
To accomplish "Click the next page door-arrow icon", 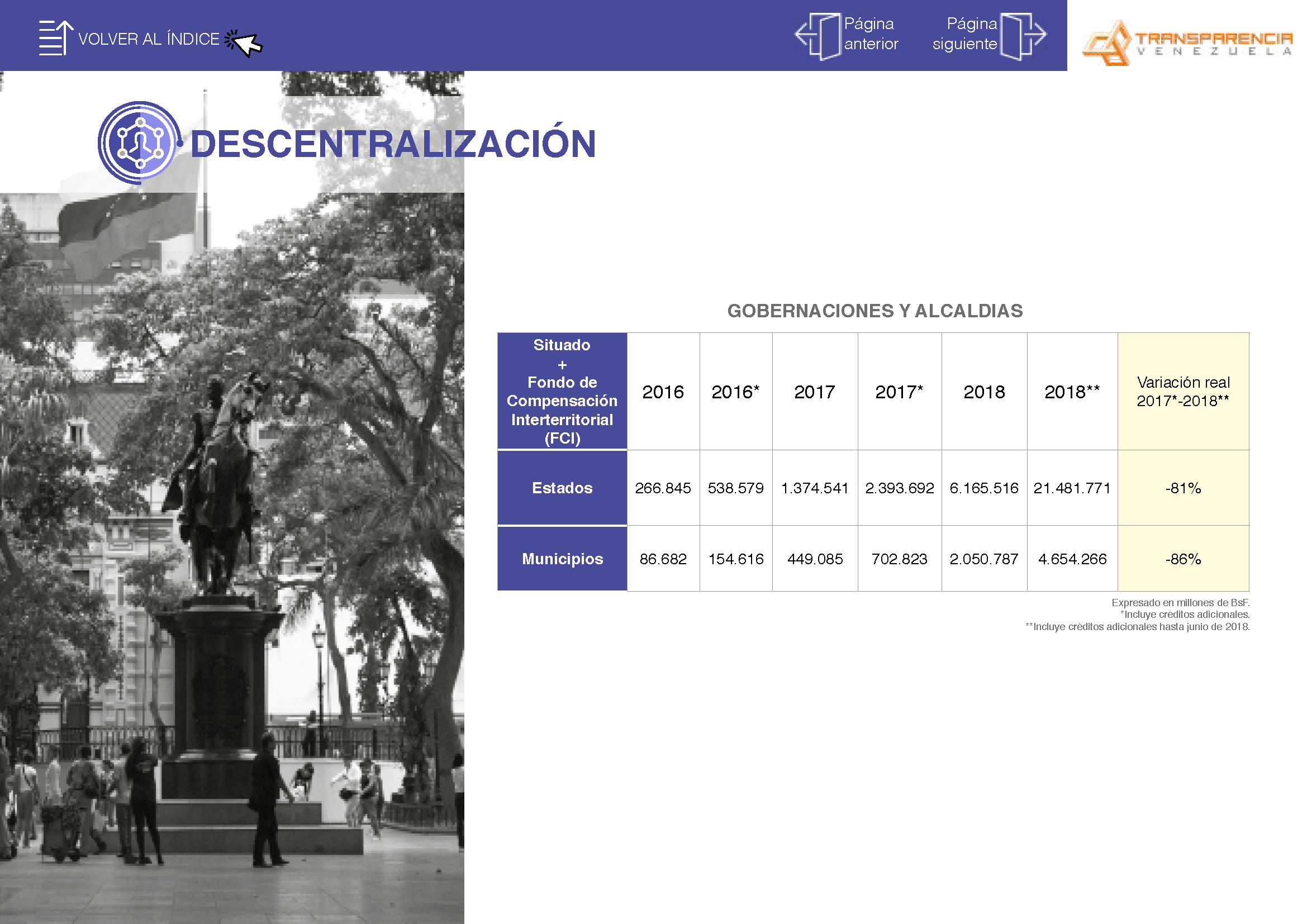I will click(x=1024, y=36).
